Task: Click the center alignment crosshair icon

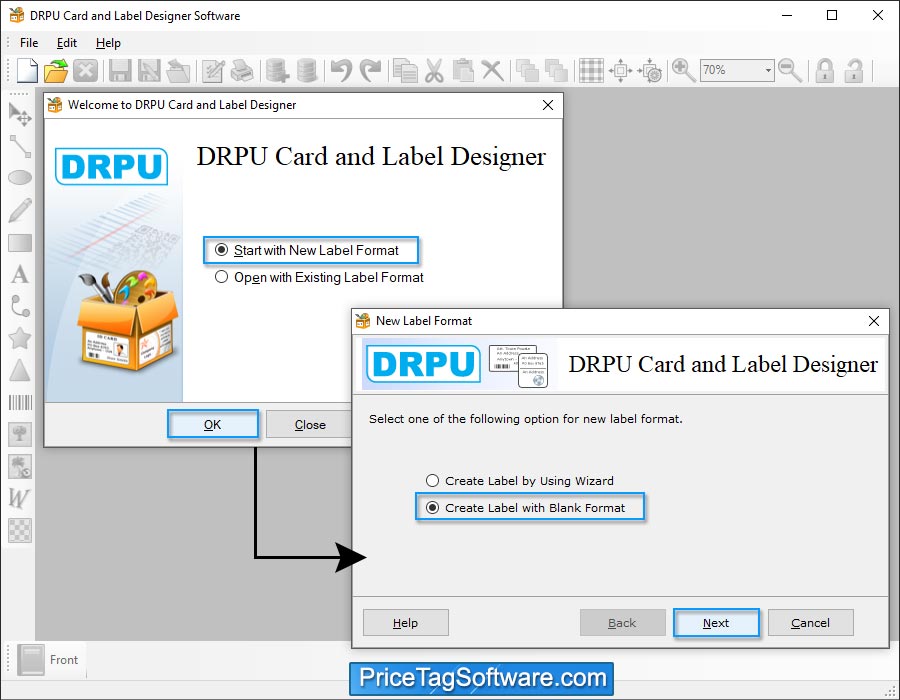Action: [x=620, y=71]
